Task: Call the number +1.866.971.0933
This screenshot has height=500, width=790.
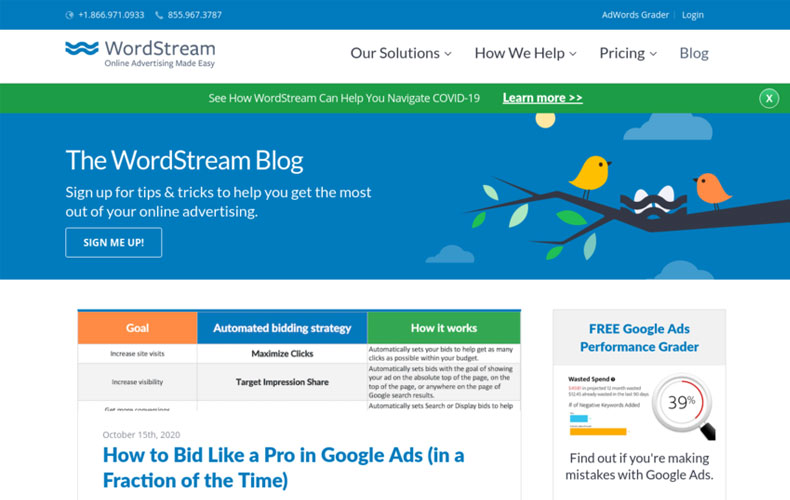Action: (x=111, y=15)
